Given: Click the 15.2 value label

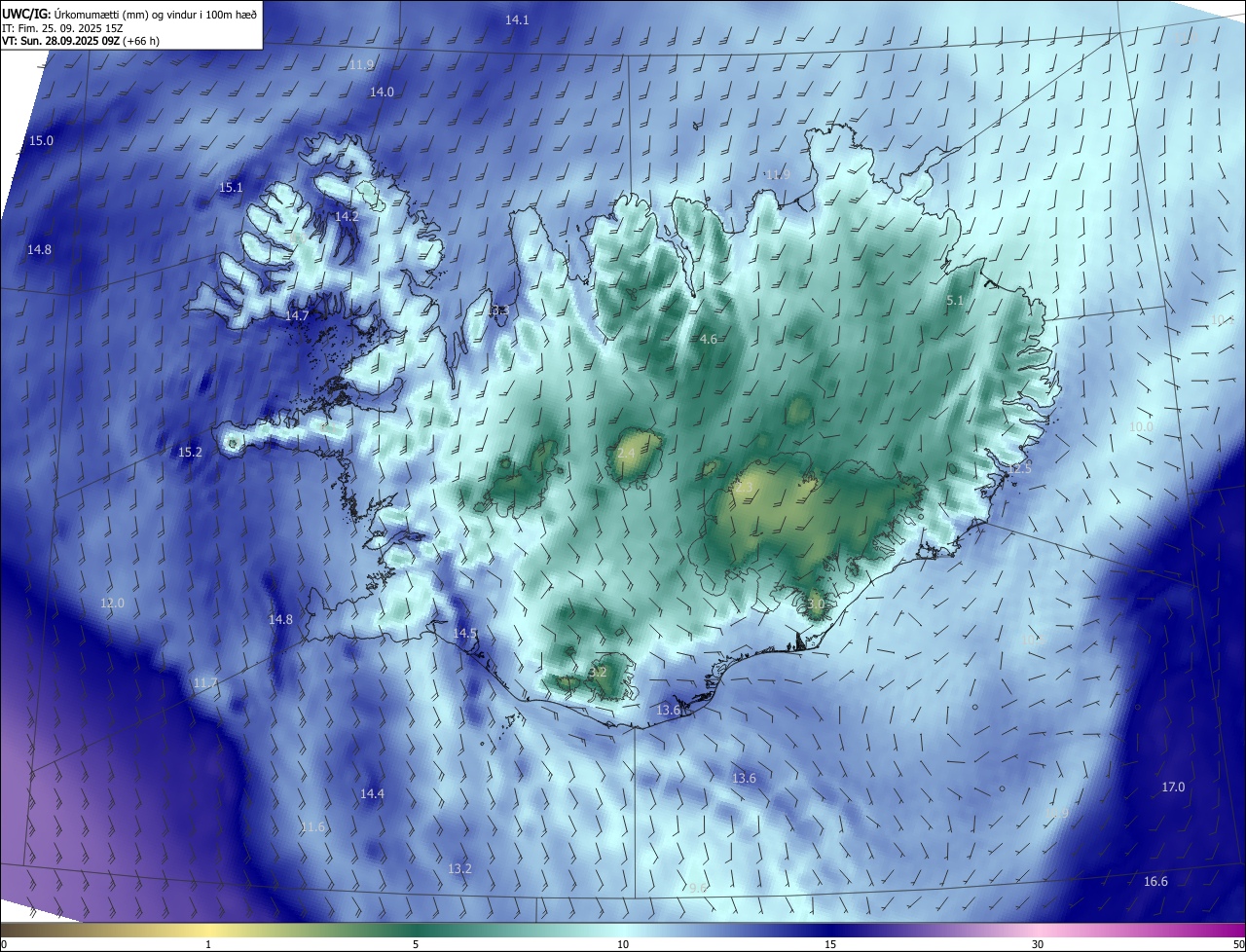Looking at the screenshot, I should (x=190, y=452).
